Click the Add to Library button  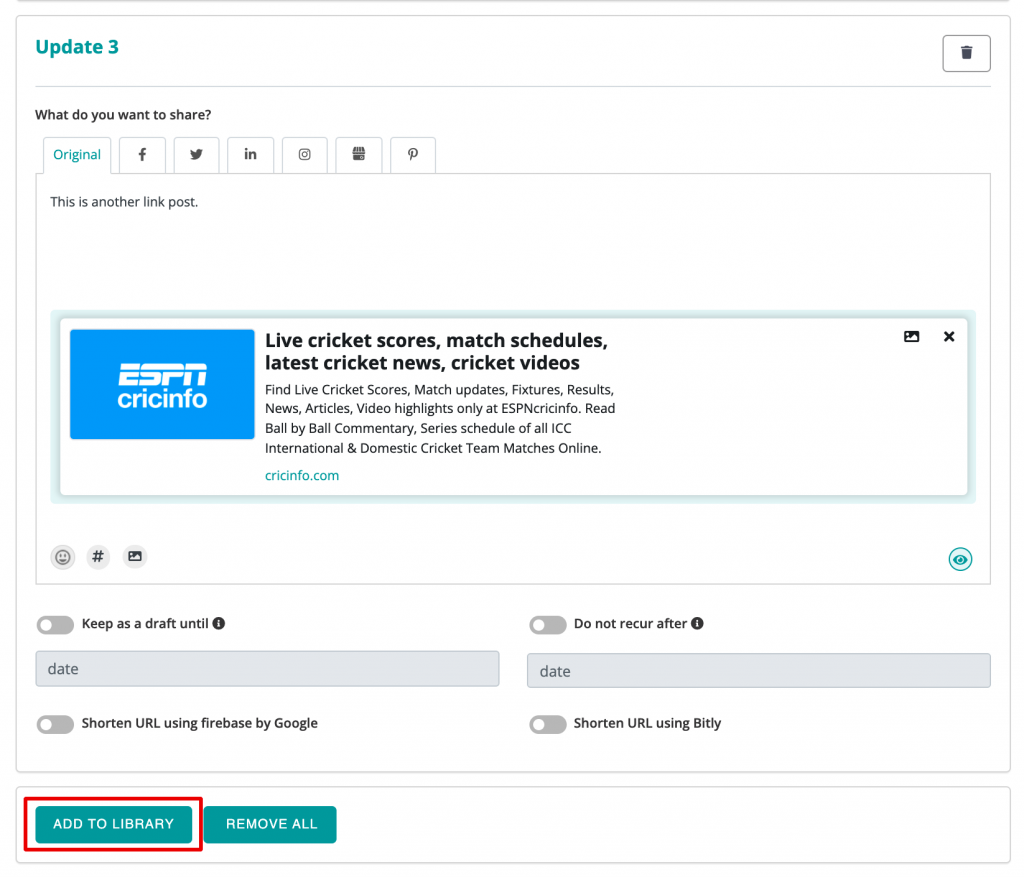pyautogui.click(x=114, y=824)
